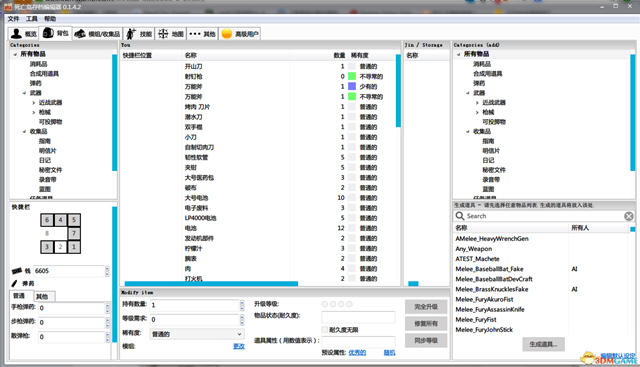Viewport: 640px width, 367px height.
Task: Select the 开山刀 item row
Action: (x=258, y=66)
